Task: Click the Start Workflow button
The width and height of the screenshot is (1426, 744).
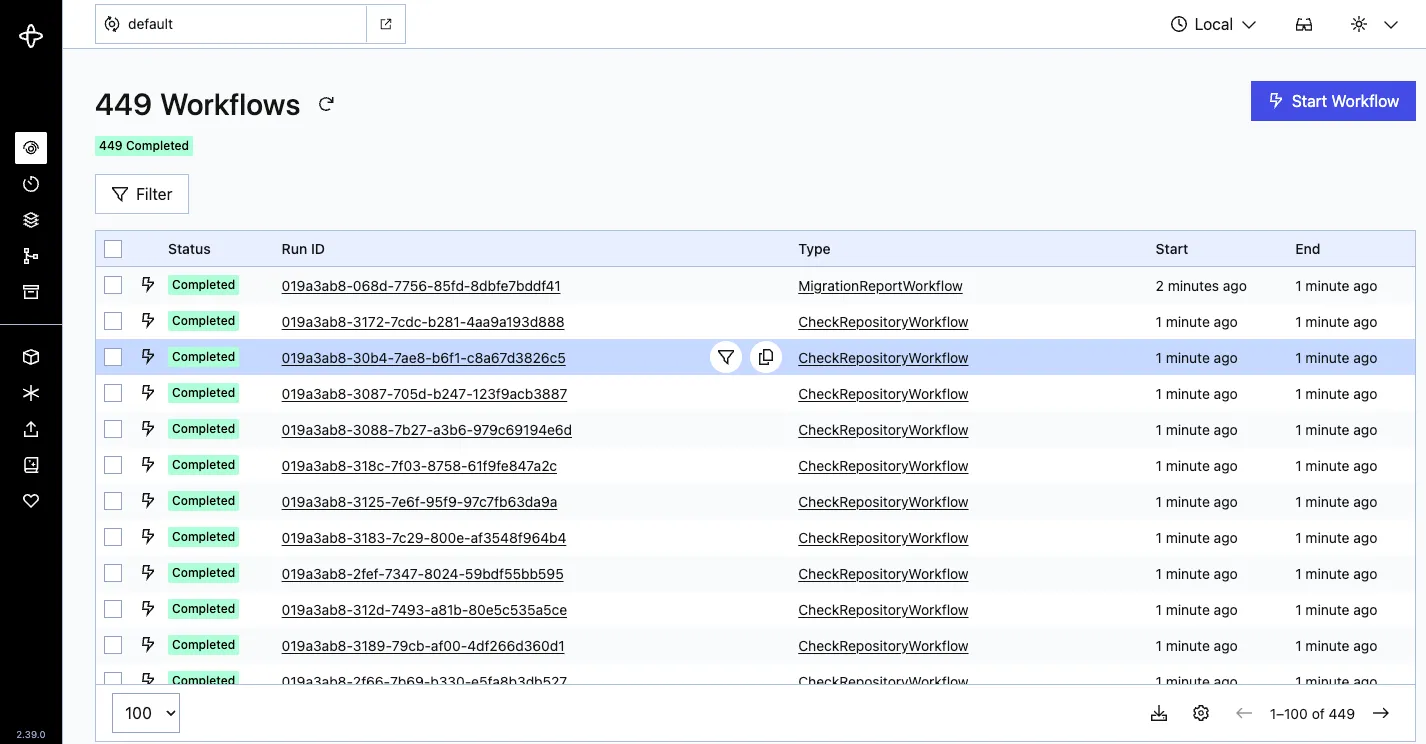Action: pyautogui.click(x=1333, y=101)
